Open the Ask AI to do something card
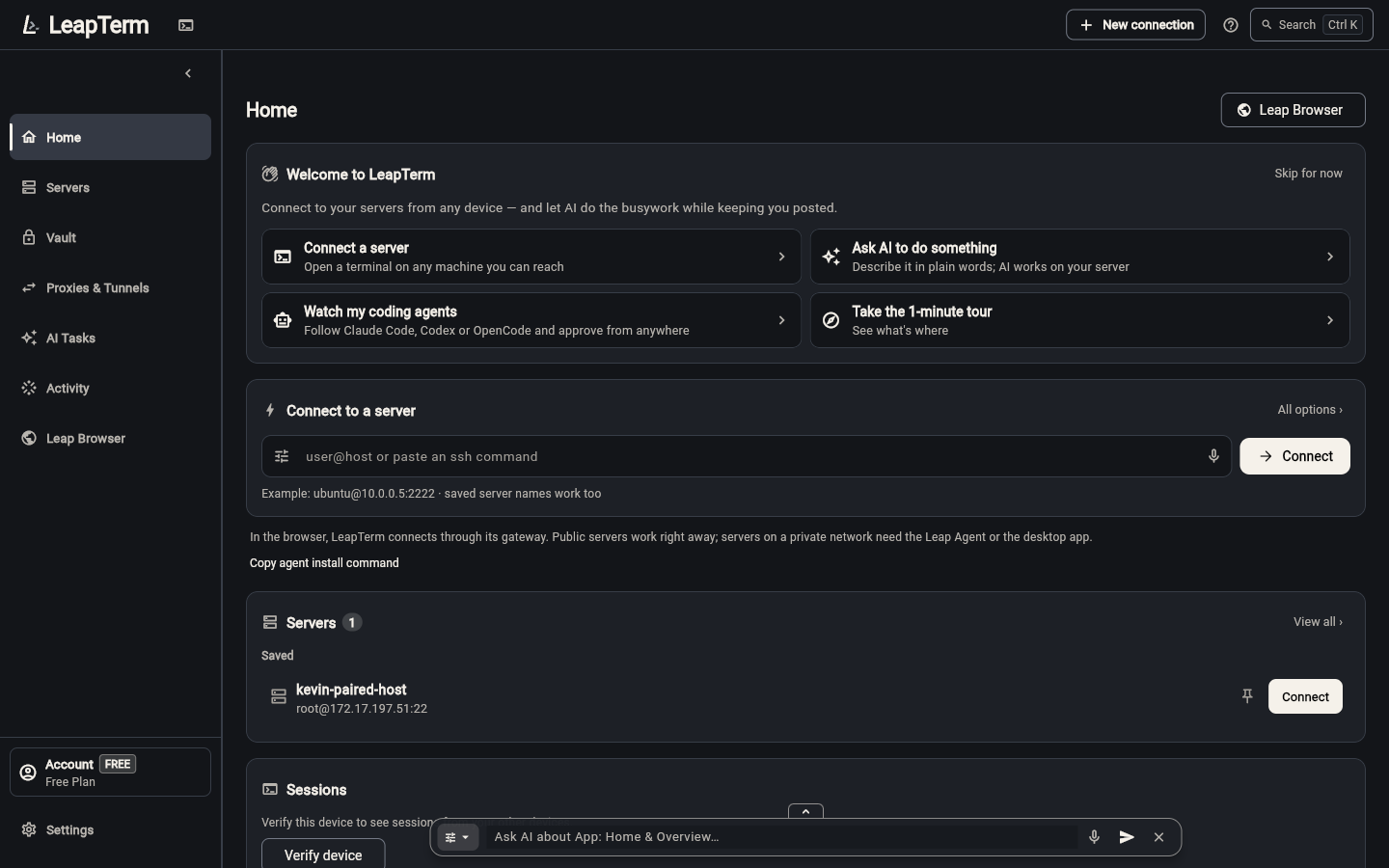Screen dimensions: 1389x868 click(x=1079, y=257)
